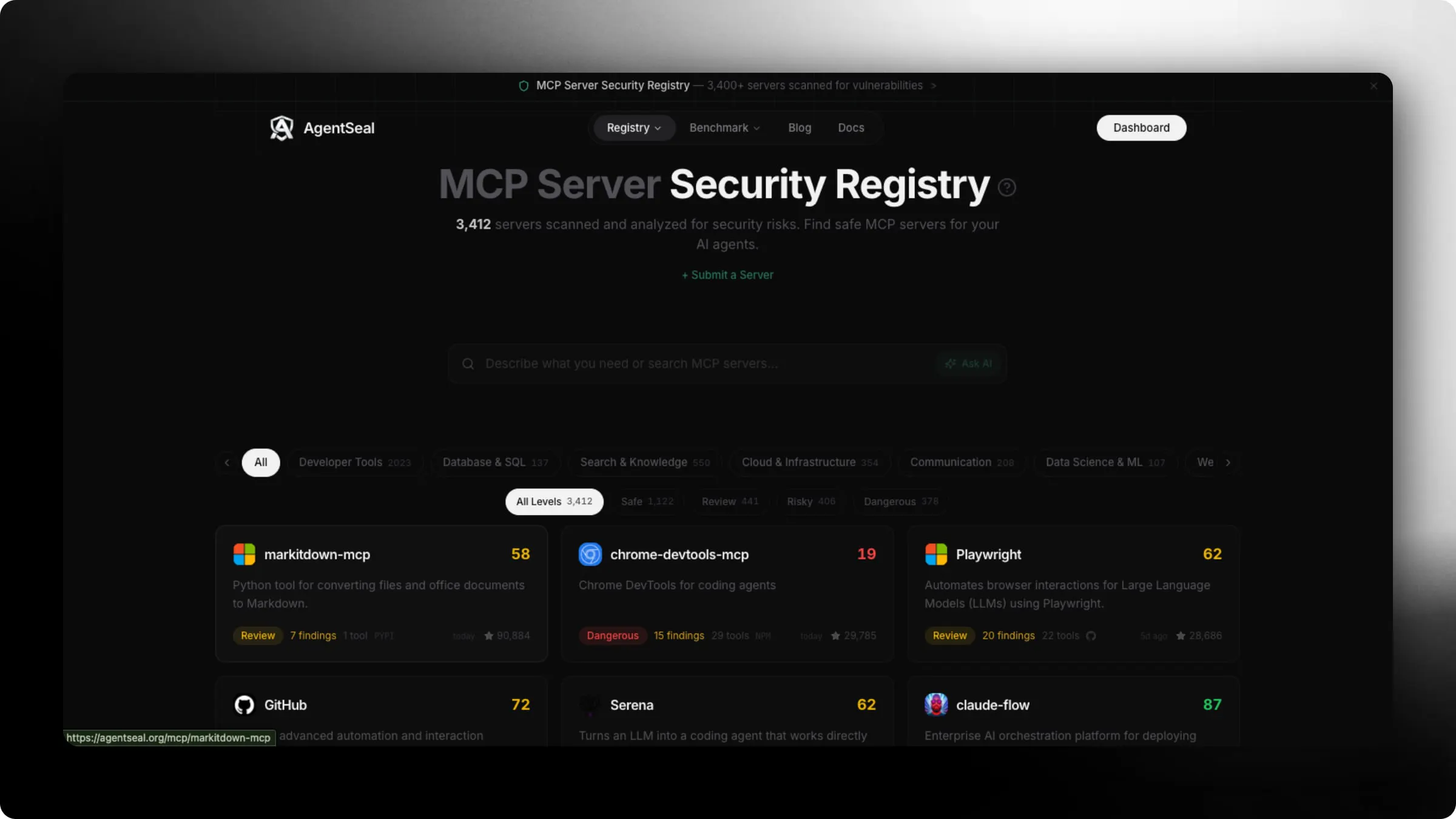
Task: Click the GitHub octocat icon
Action: [244, 704]
